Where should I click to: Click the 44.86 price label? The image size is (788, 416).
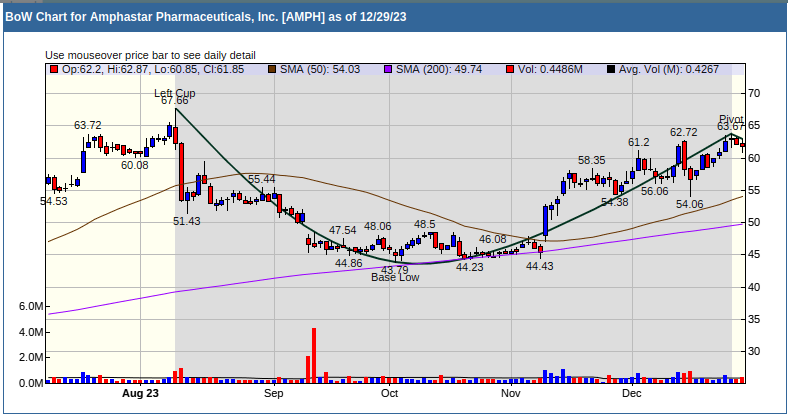click(x=349, y=263)
